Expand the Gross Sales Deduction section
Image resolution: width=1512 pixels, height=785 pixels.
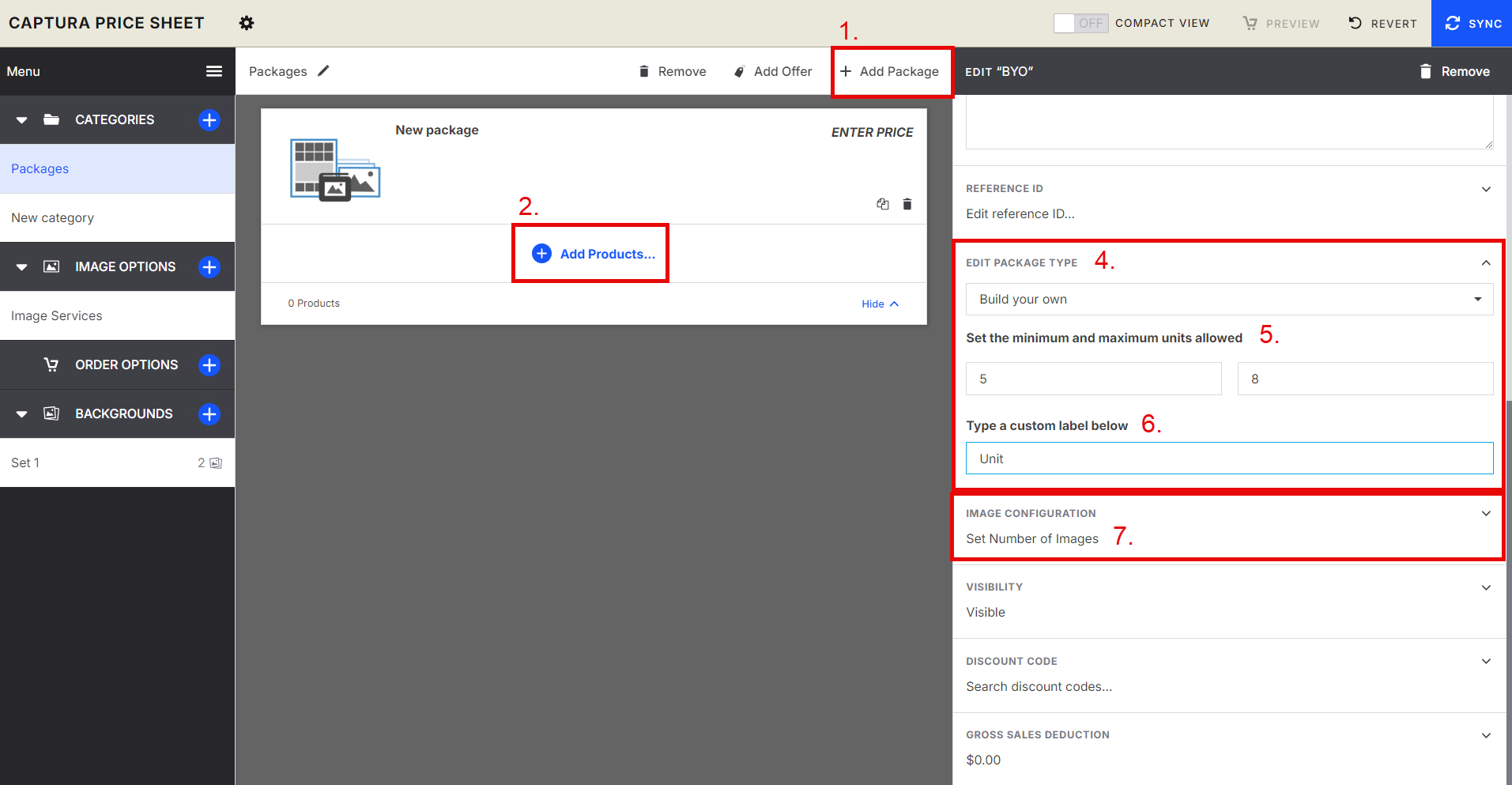1486,735
